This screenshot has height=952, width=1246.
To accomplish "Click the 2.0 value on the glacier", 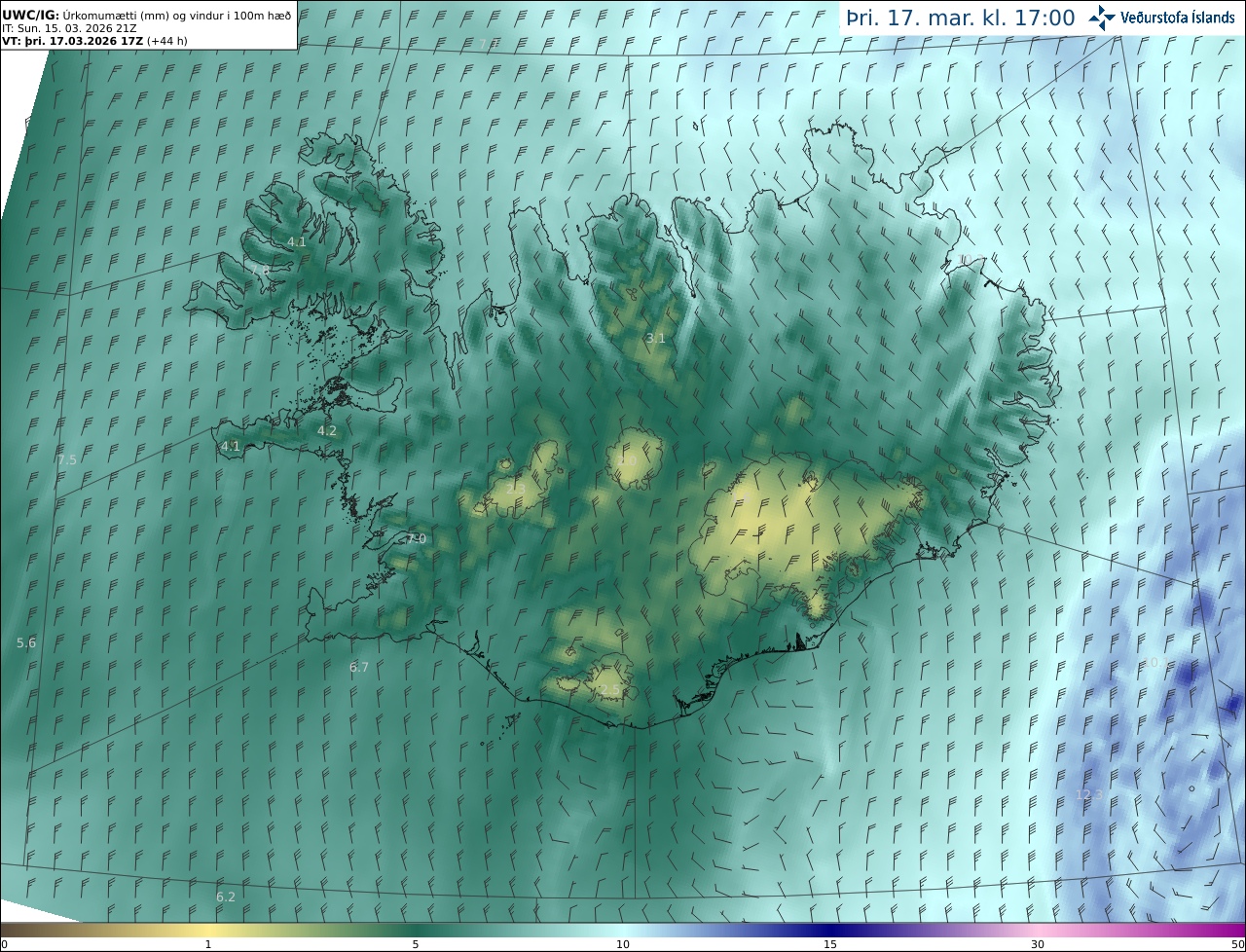I will (x=627, y=459).
